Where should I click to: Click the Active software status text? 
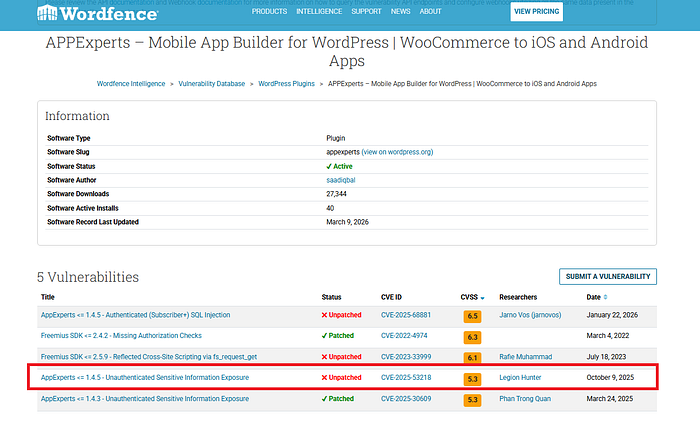pos(340,166)
